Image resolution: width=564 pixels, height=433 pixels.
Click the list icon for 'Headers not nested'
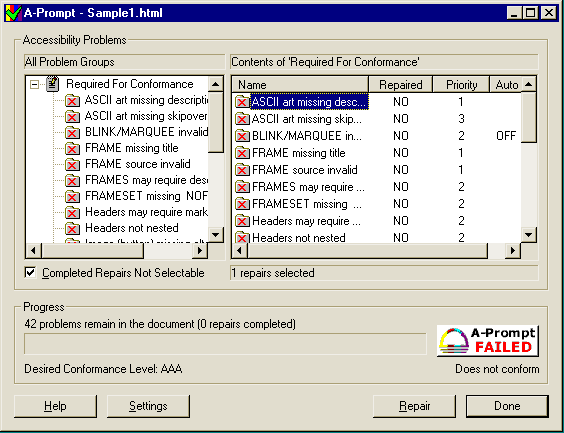[x=242, y=237]
